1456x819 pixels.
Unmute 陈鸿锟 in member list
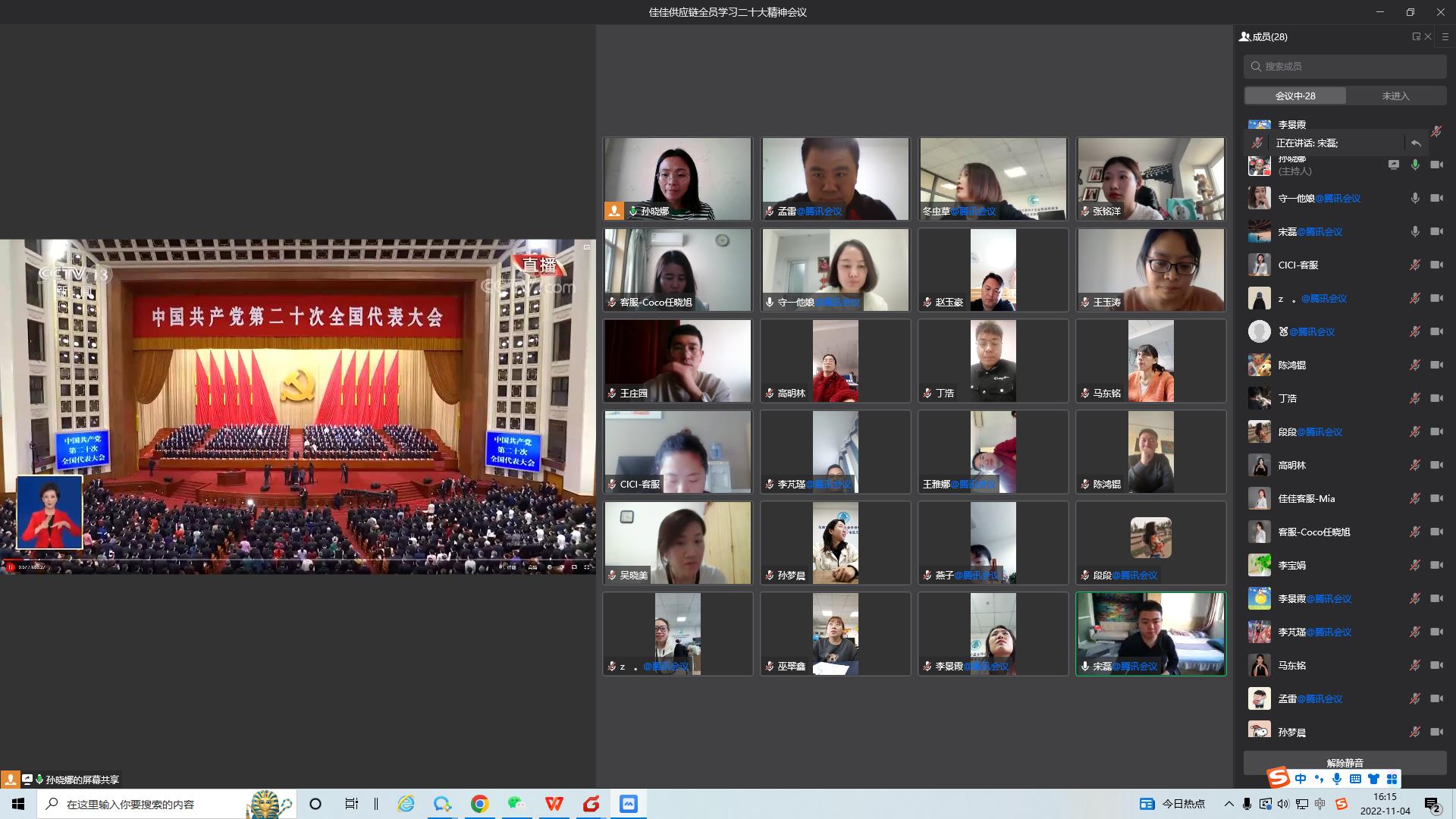point(1415,365)
